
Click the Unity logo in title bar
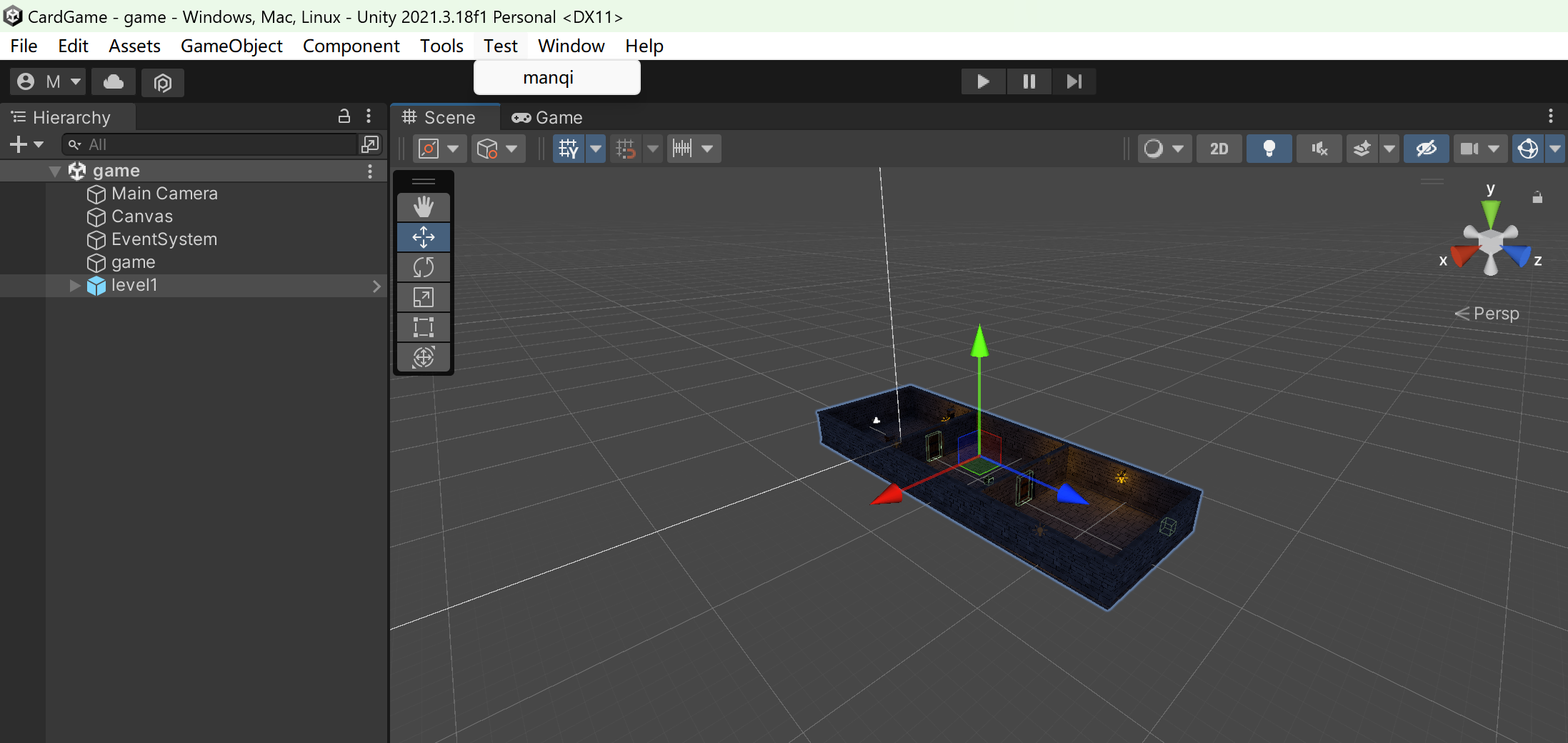pos(13,16)
